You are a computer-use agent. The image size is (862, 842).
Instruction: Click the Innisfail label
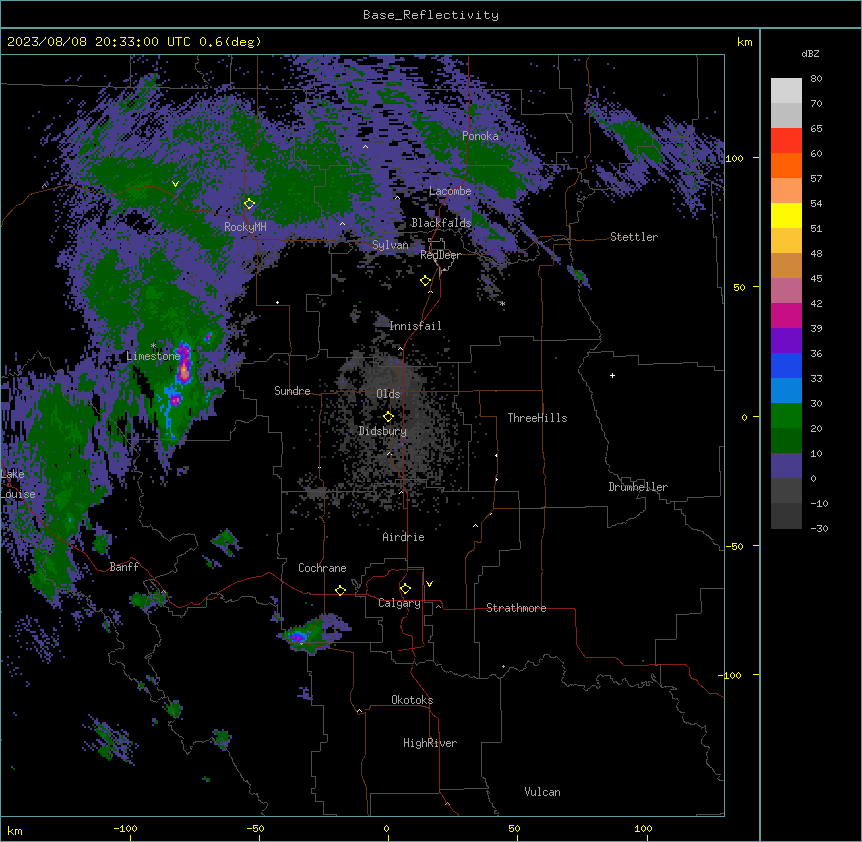415,326
